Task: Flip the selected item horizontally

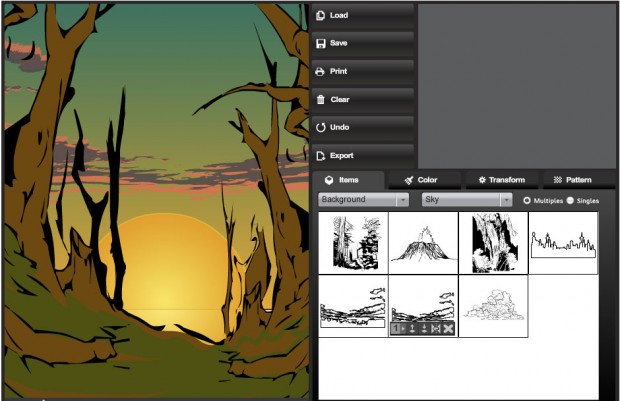Action: (x=436, y=329)
